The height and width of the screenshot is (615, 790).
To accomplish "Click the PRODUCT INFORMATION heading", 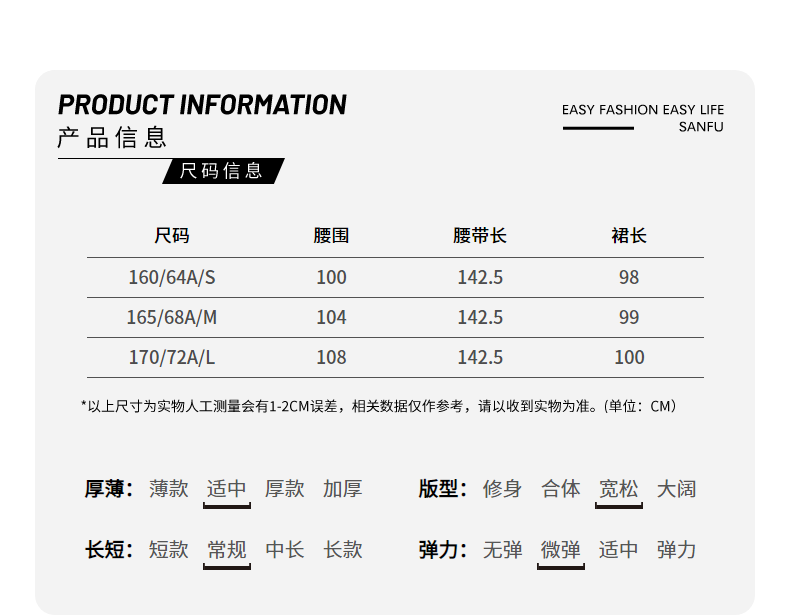I will click(202, 105).
